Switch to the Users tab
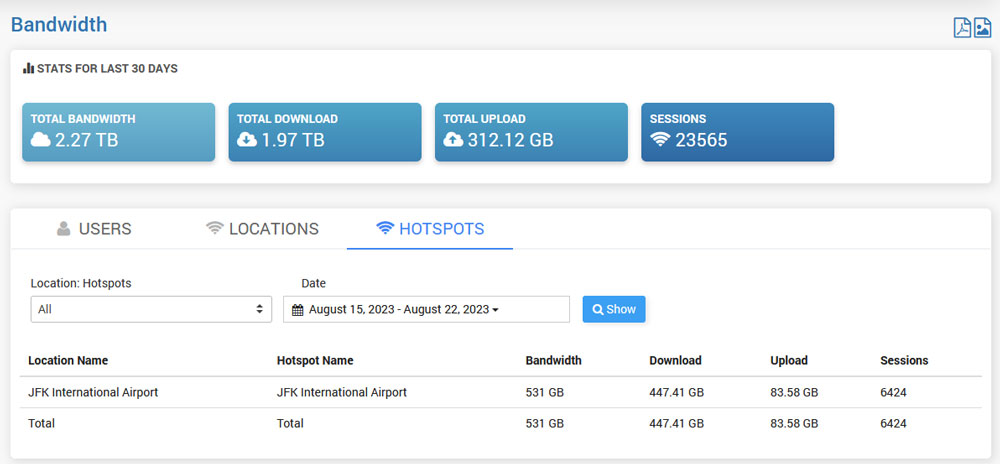Image resolution: width=1000 pixels, height=464 pixels. pos(94,229)
